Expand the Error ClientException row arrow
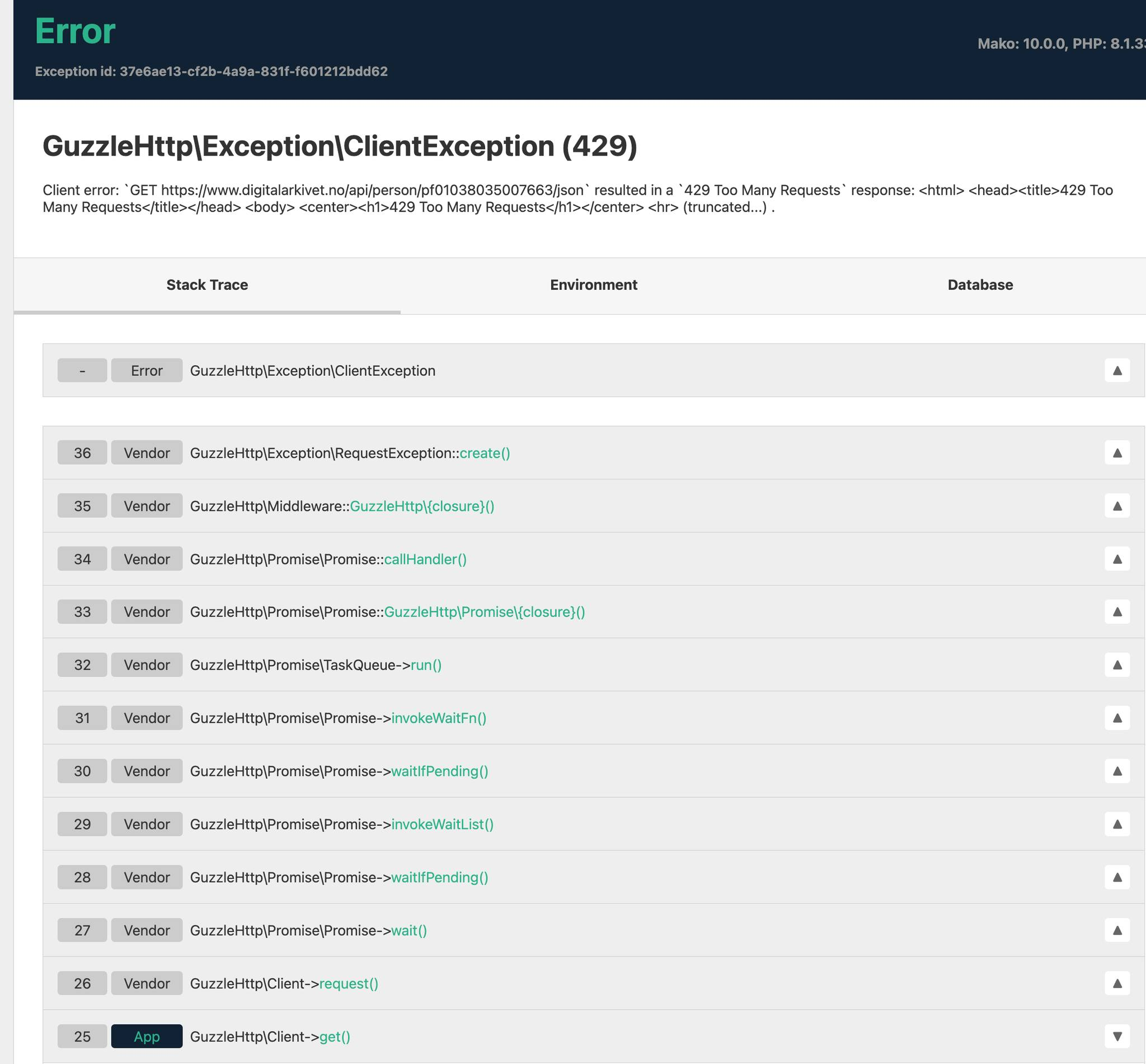The height and width of the screenshot is (1064, 1146). pyautogui.click(x=1117, y=370)
